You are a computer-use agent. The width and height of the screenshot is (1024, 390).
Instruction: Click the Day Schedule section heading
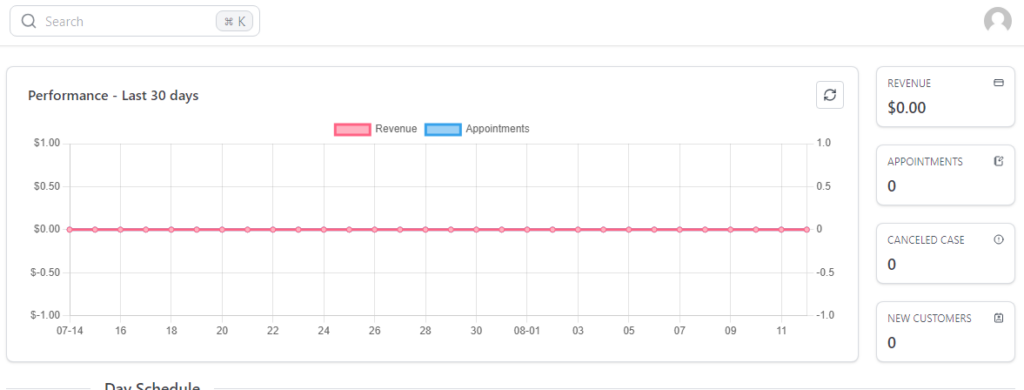[152, 385]
